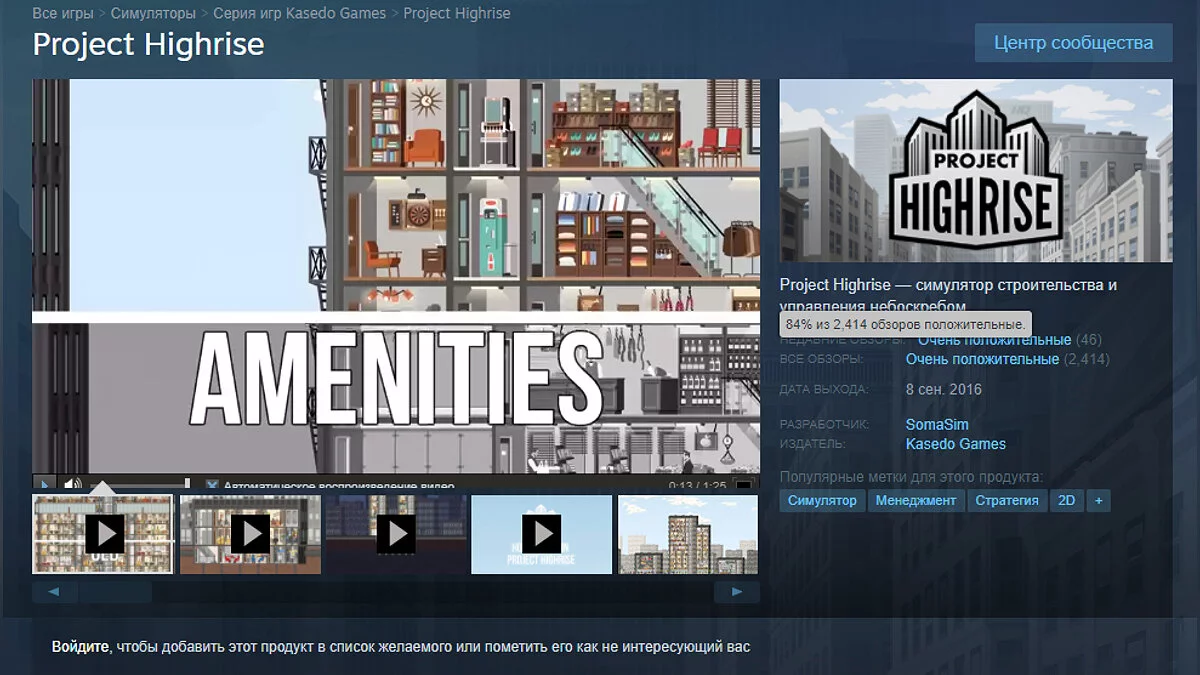This screenshot has height=675, width=1200.
Task: Expand more tags with plus button
Action: [x=1098, y=500]
